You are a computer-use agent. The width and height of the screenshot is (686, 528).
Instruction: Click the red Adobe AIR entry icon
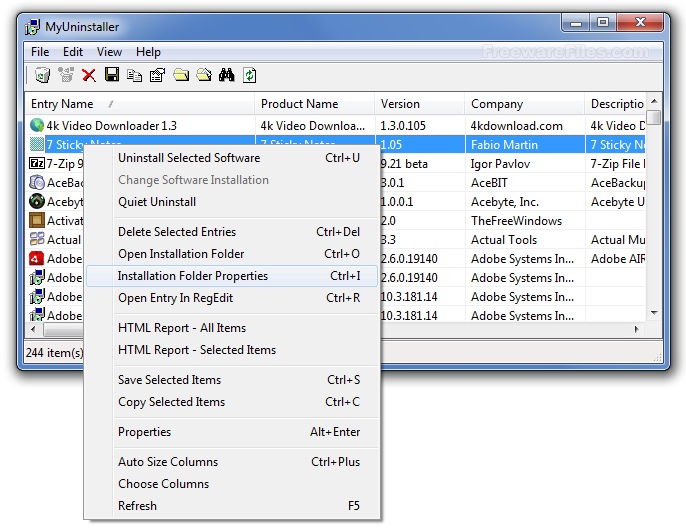coord(37,259)
